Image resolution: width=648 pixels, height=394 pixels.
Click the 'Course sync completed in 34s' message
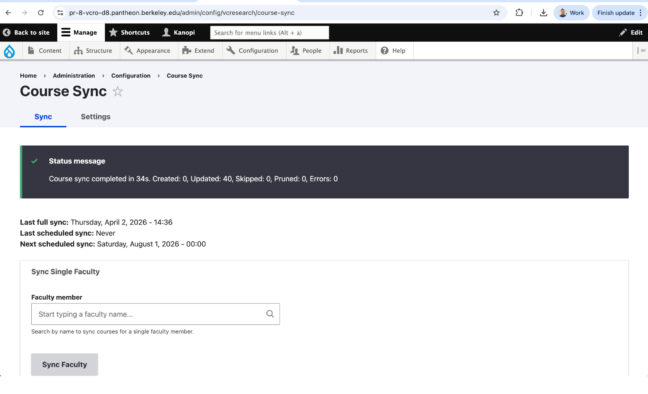[x=193, y=179]
